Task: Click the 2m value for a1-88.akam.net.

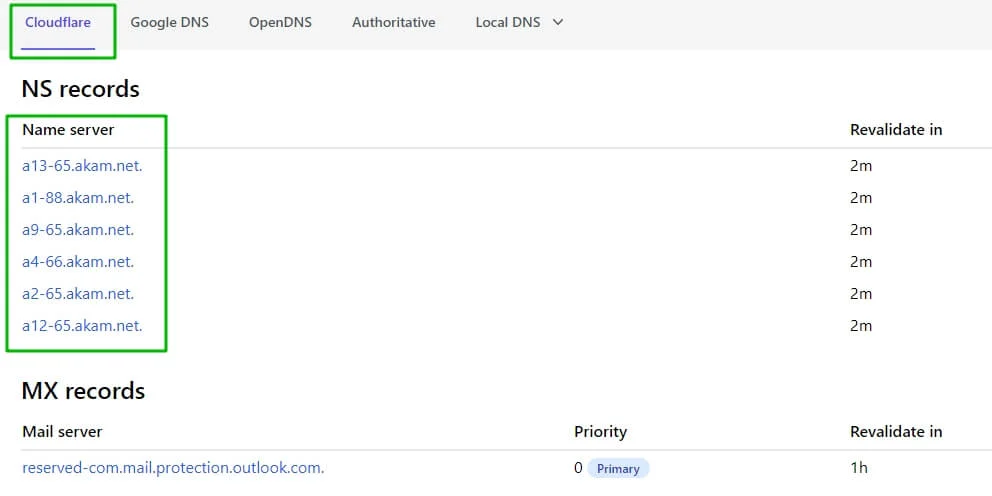Action: (861, 197)
